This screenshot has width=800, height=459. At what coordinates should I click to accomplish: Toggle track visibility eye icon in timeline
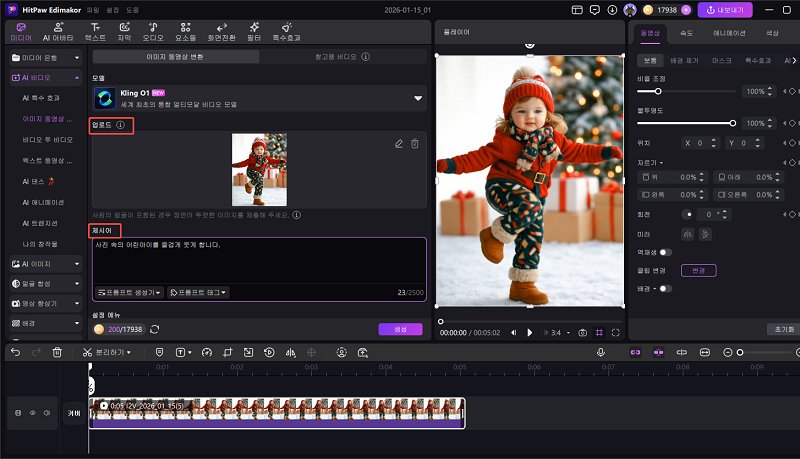click(x=32, y=412)
